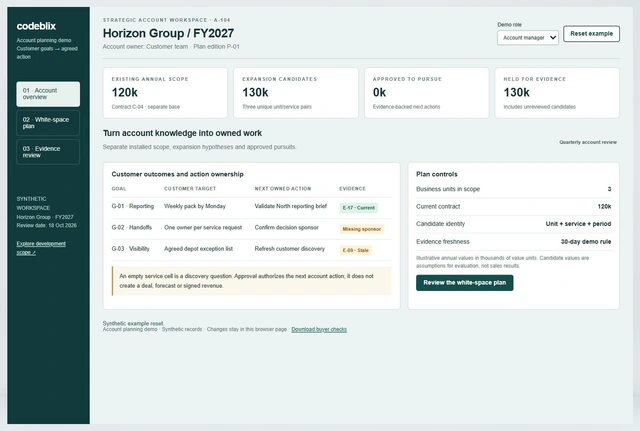This screenshot has height=431, width=640.
Task: Click Confirm decision sponsor action
Action: click(287, 227)
